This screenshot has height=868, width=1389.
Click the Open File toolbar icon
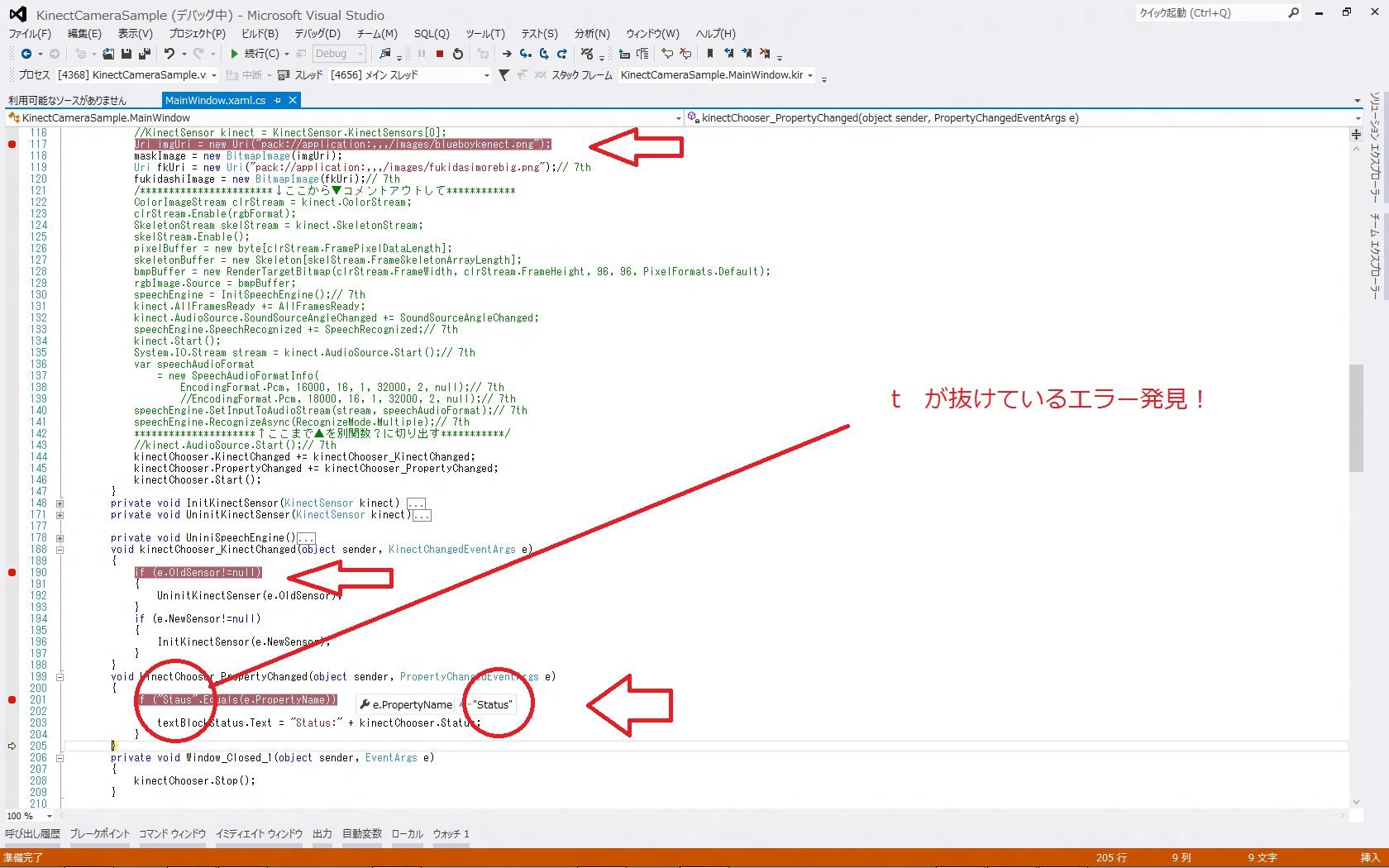click(108, 54)
